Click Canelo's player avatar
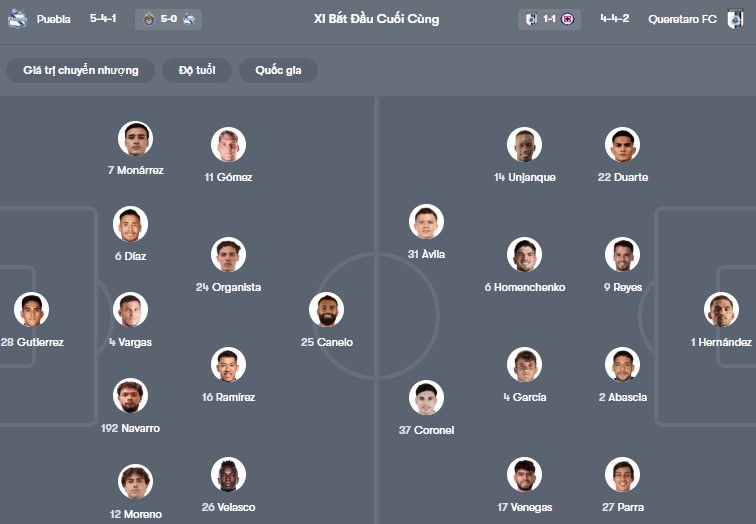 click(327, 310)
